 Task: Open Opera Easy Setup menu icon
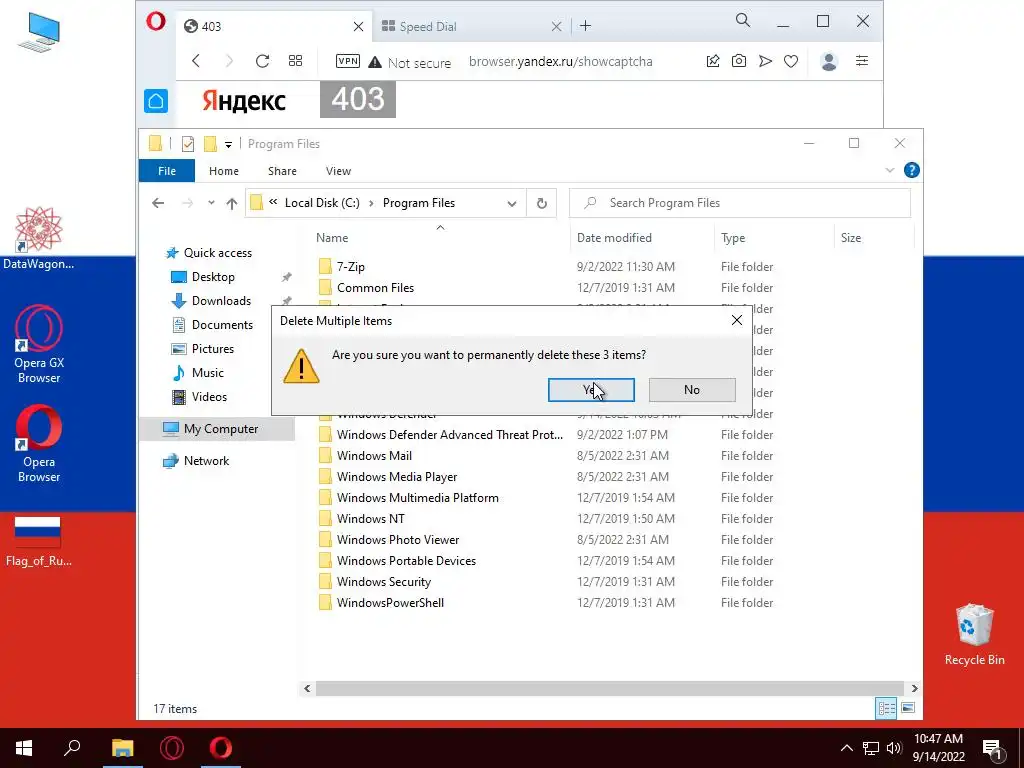click(x=862, y=61)
